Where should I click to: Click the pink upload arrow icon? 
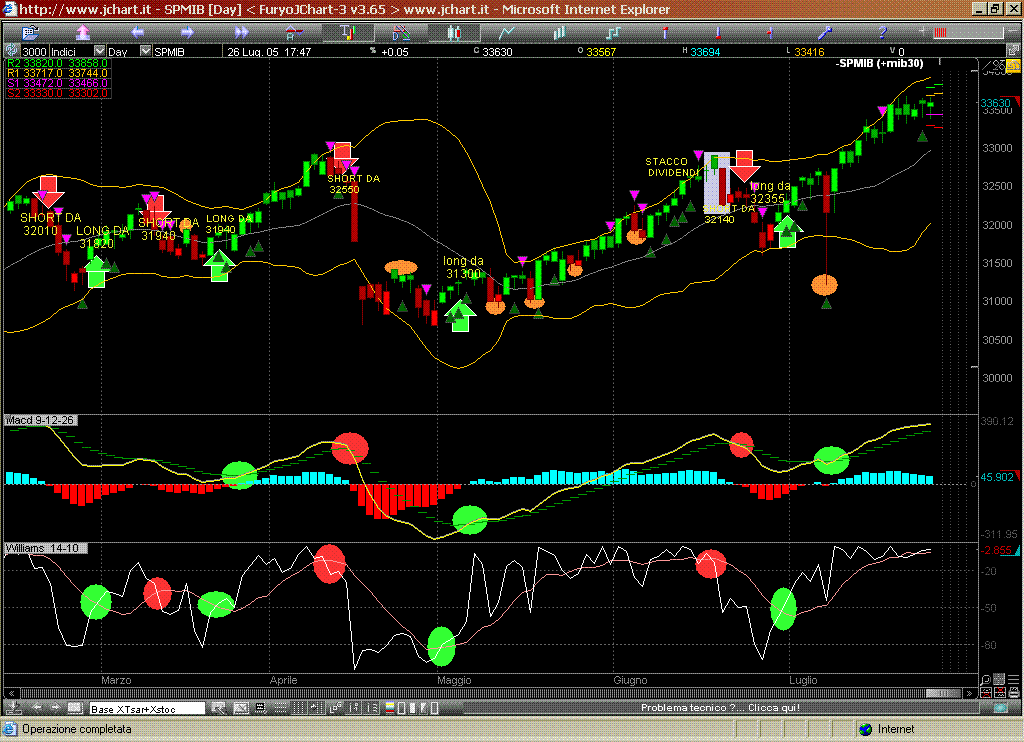pyautogui.click(x=83, y=33)
